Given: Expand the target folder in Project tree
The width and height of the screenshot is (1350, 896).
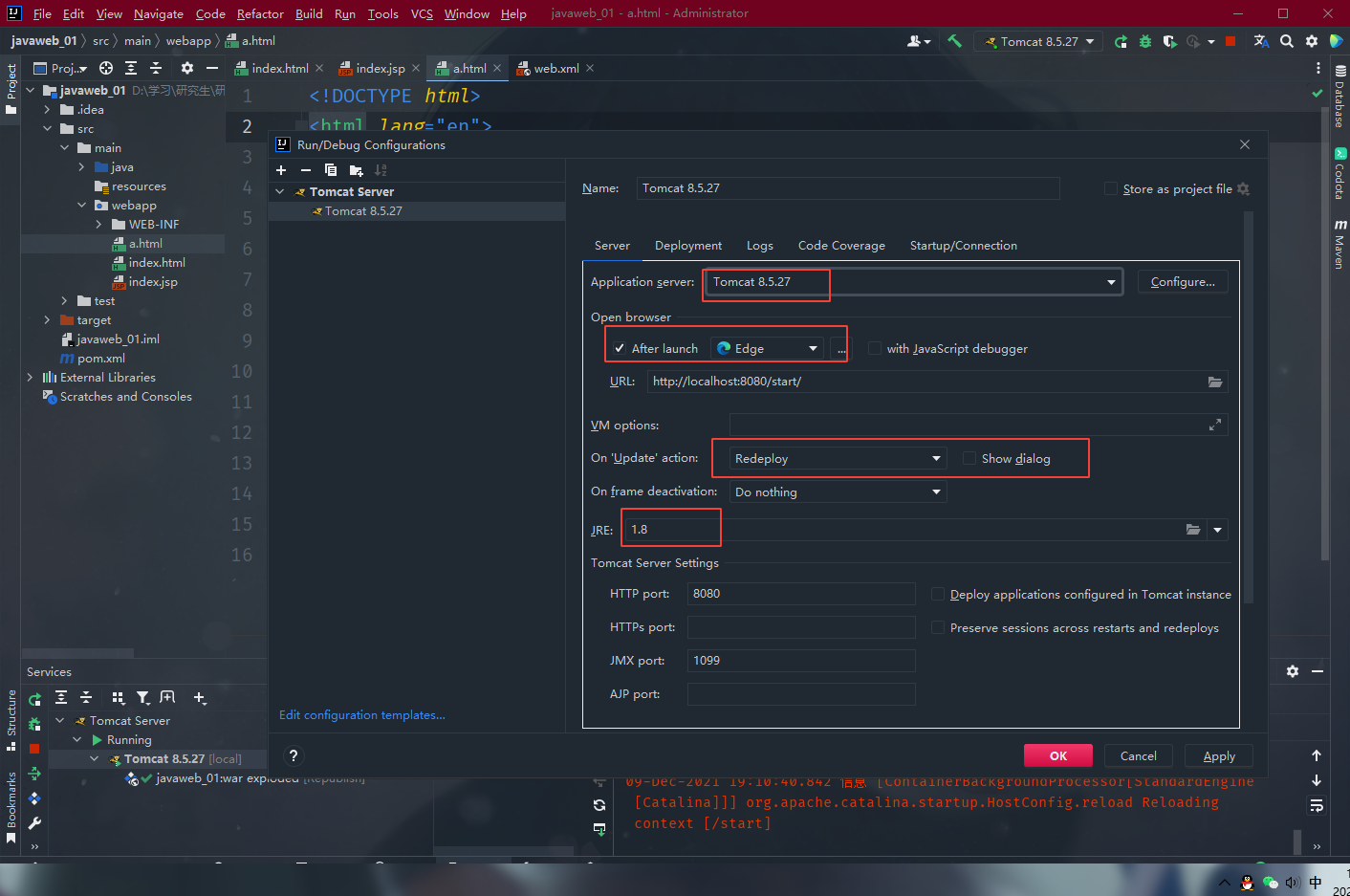Looking at the screenshot, I should [x=47, y=319].
